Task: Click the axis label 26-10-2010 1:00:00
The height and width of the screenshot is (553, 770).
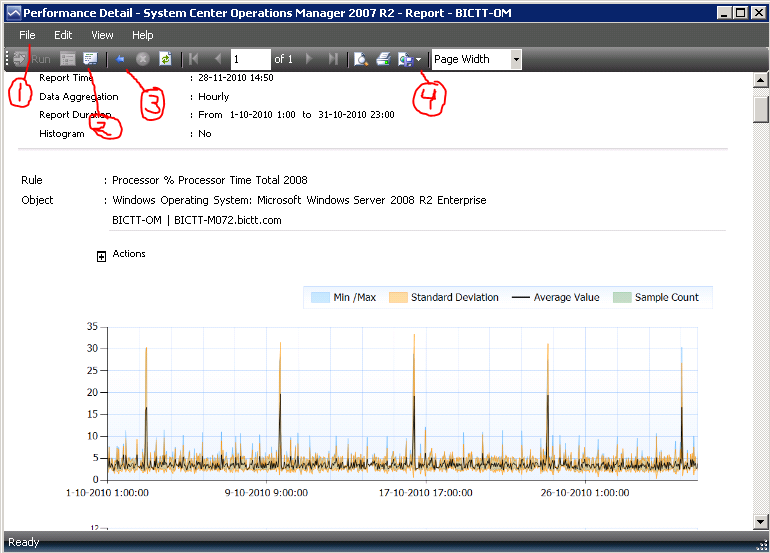Action: (x=585, y=493)
